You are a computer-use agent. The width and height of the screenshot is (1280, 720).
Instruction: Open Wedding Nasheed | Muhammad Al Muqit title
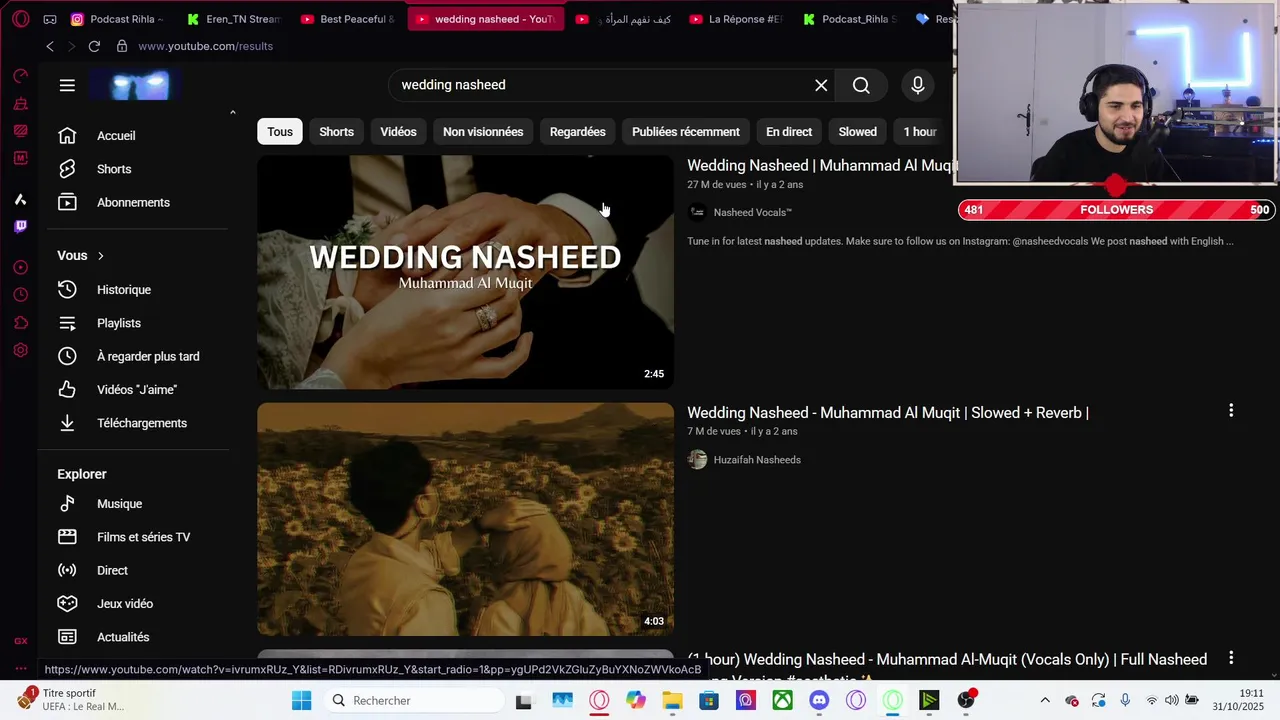coord(821,166)
